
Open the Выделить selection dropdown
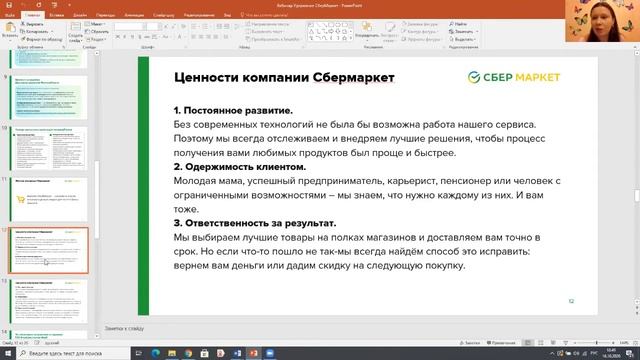(x=463, y=39)
